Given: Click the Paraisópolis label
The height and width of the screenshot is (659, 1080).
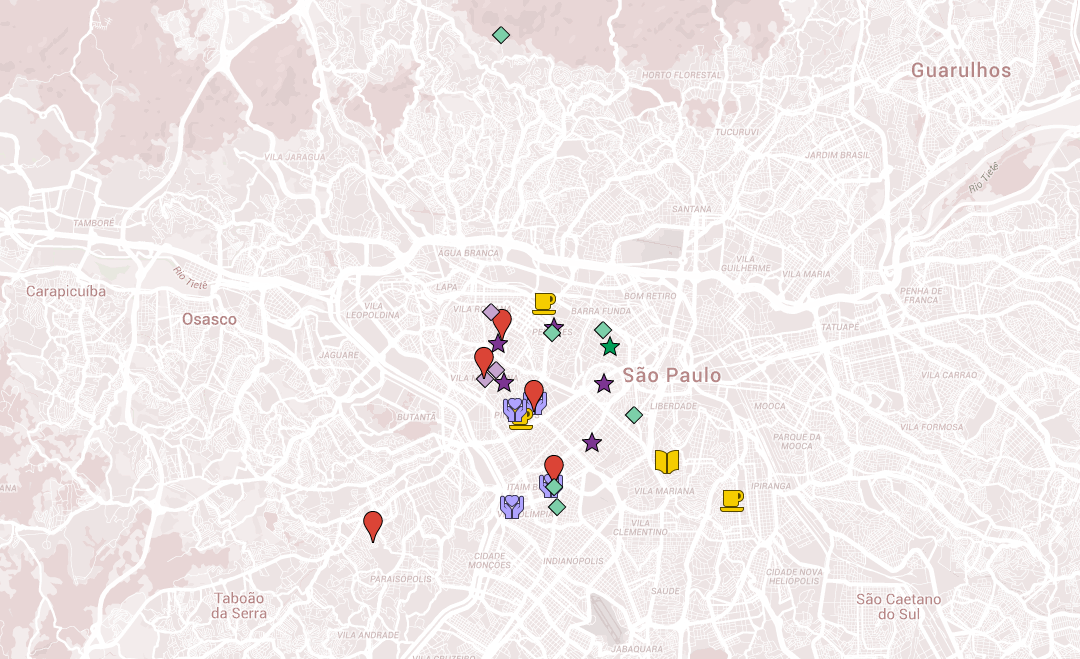Looking at the screenshot, I should click(x=401, y=579).
